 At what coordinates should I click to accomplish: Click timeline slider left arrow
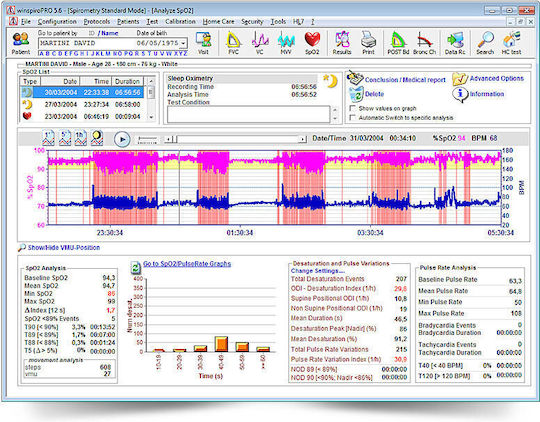[x=168, y=139]
